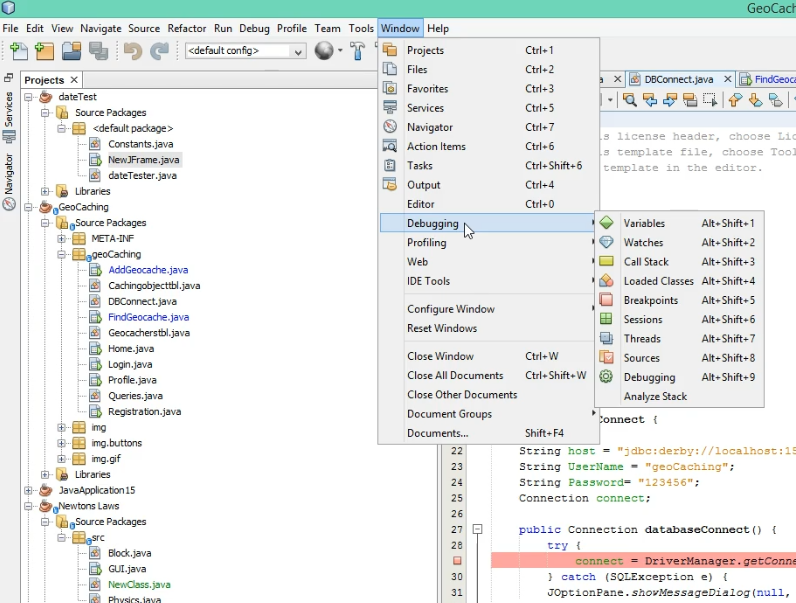Viewport: 796px width, 603px height.
Task: Open the Threads debugging window
Action: tap(679, 339)
